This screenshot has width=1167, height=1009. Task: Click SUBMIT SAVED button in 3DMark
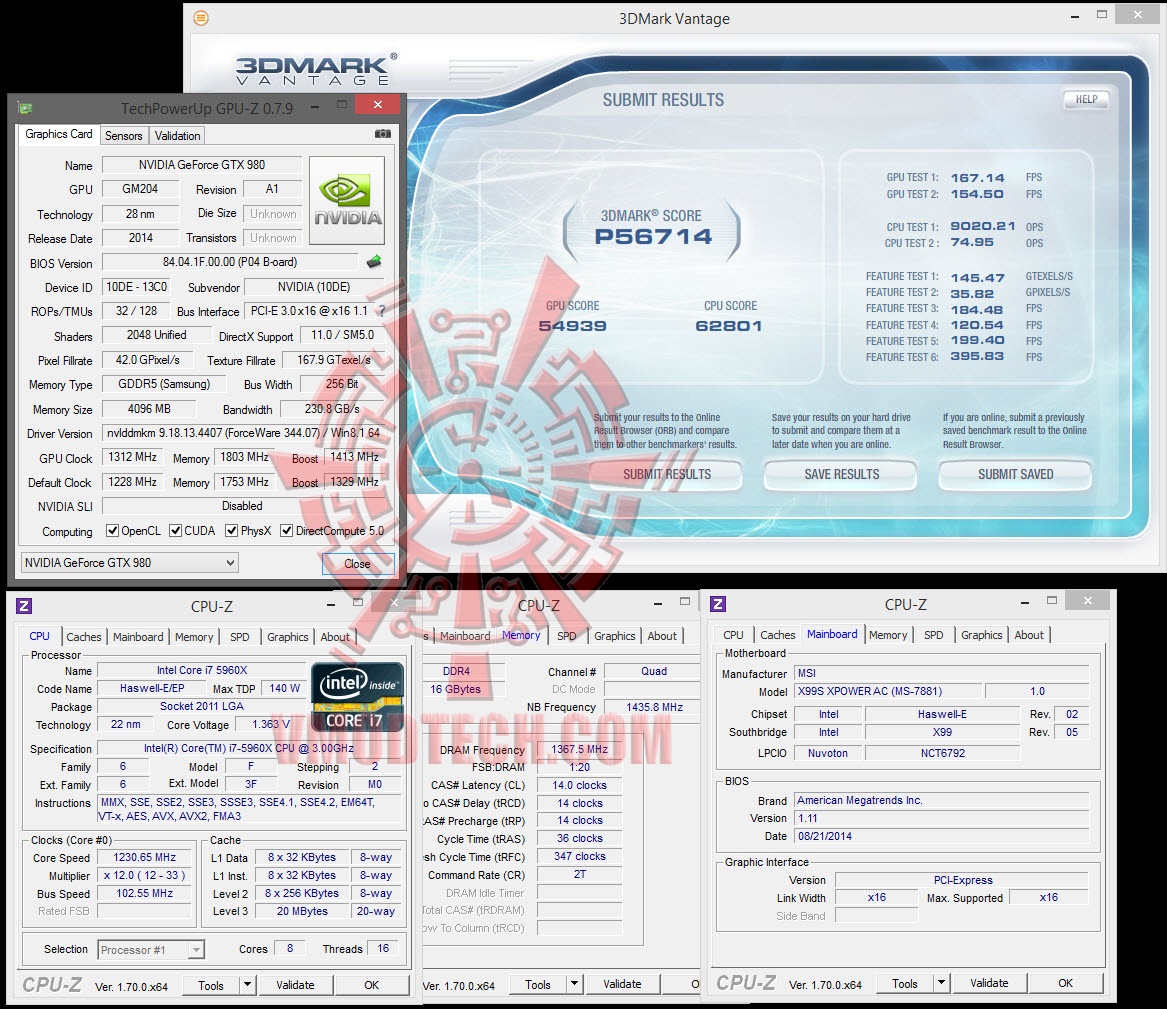[x=1015, y=475]
